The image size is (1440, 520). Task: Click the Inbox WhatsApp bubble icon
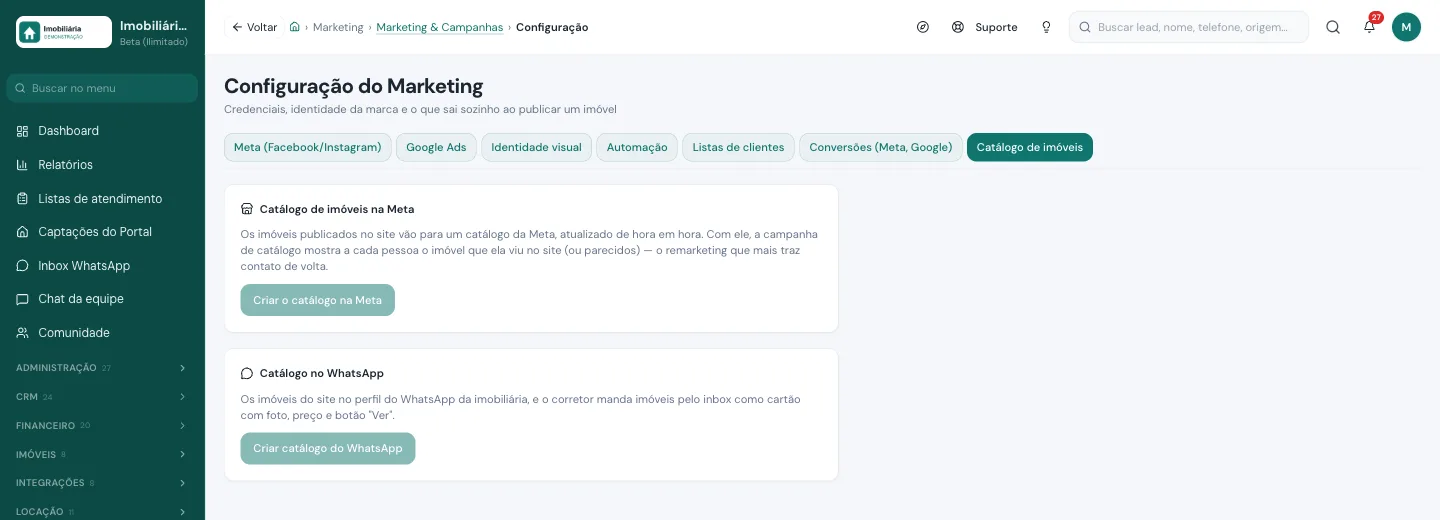[x=22, y=266]
